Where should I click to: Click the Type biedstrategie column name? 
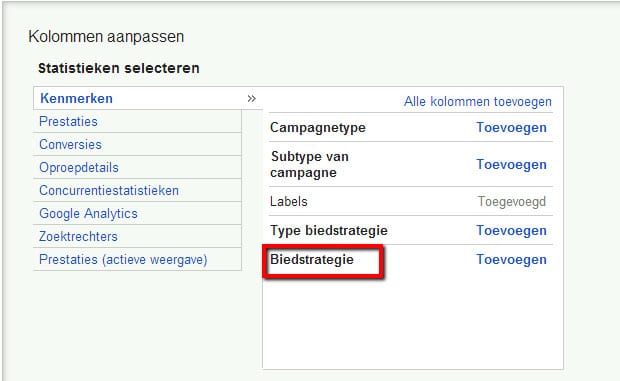pos(329,230)
